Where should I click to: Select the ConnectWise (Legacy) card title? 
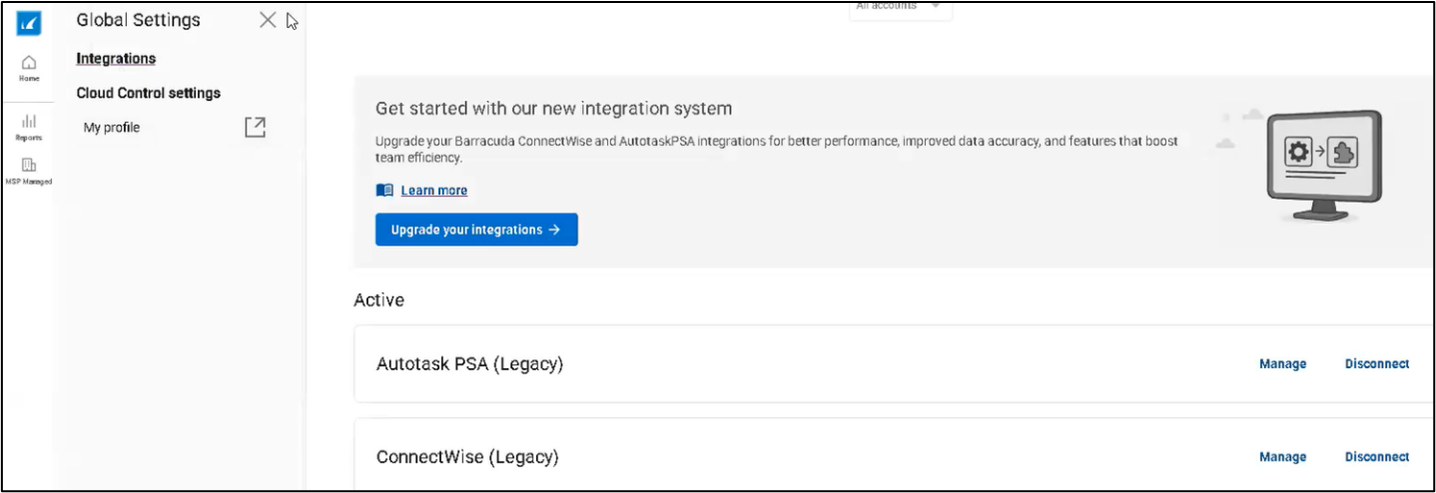click(467, 457)
